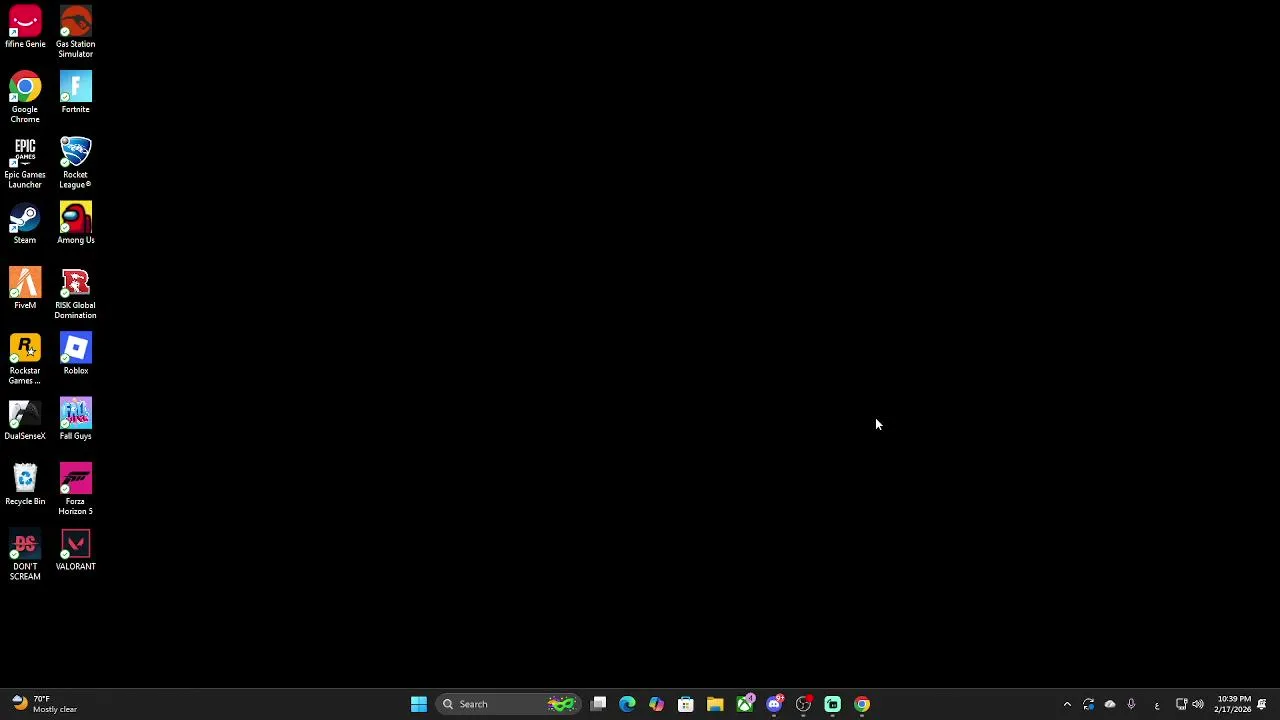The image size is (1280, 720).
Task: Select the Recycle Bin desktop icon
Action: 25,485
